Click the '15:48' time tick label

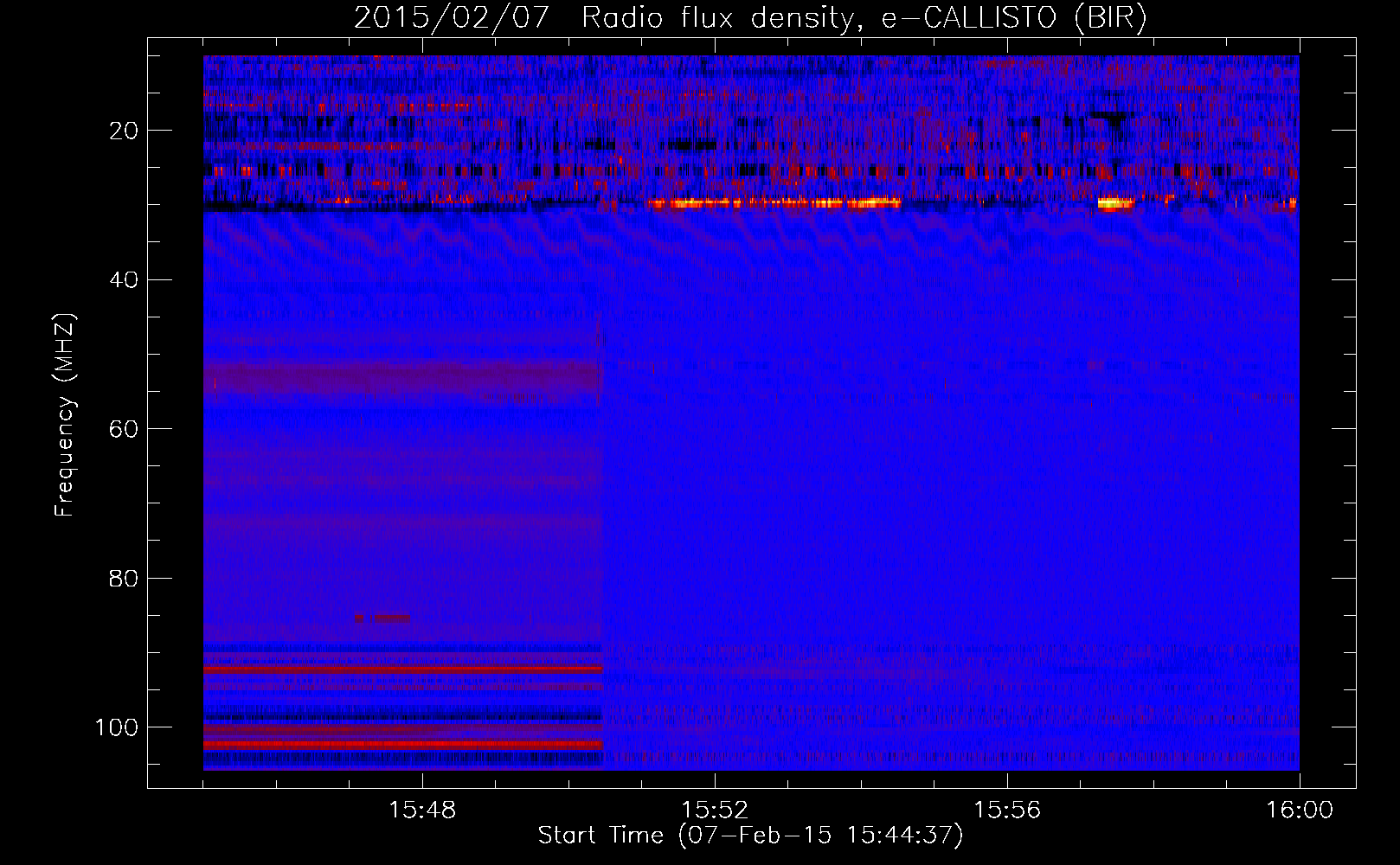pyautogui.click(x=422, y=811)
